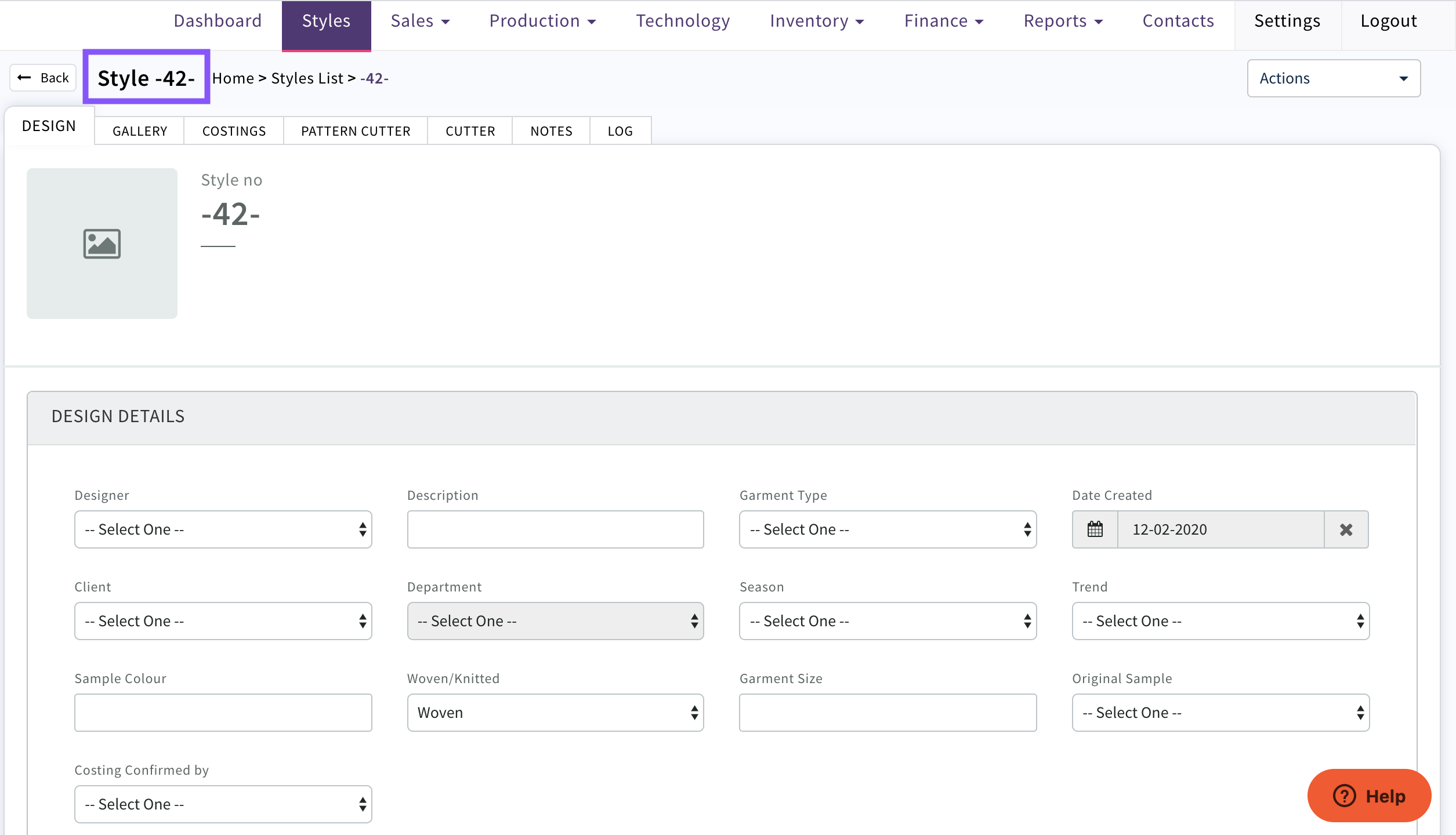Open the Season dropdown
The width and height of the screenshot is (1456, 835).
888,621
